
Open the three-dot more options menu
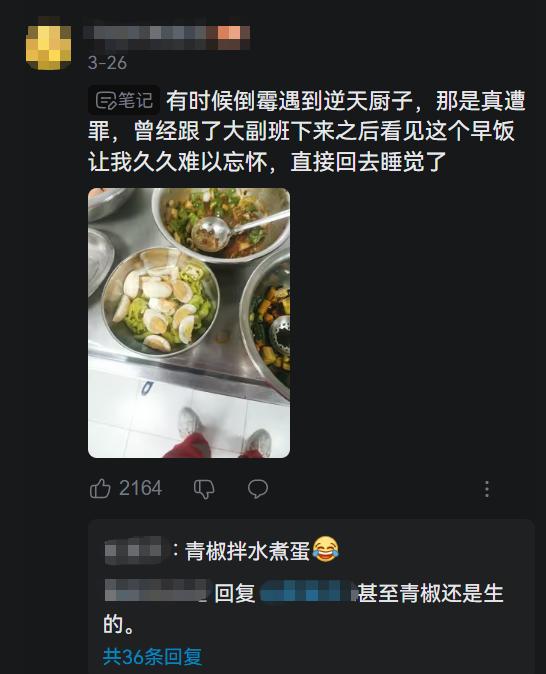tap(487, 489)
